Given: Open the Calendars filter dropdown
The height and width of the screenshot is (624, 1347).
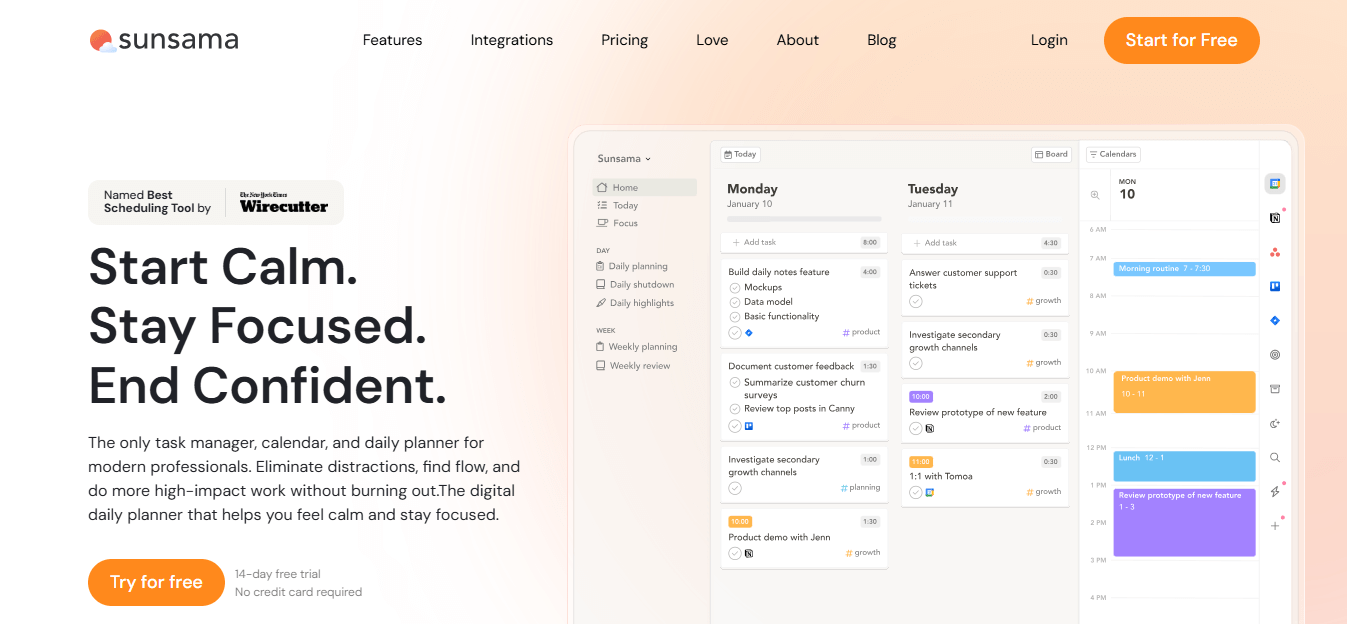Looking at the screenshot, I should [1113, 154].
